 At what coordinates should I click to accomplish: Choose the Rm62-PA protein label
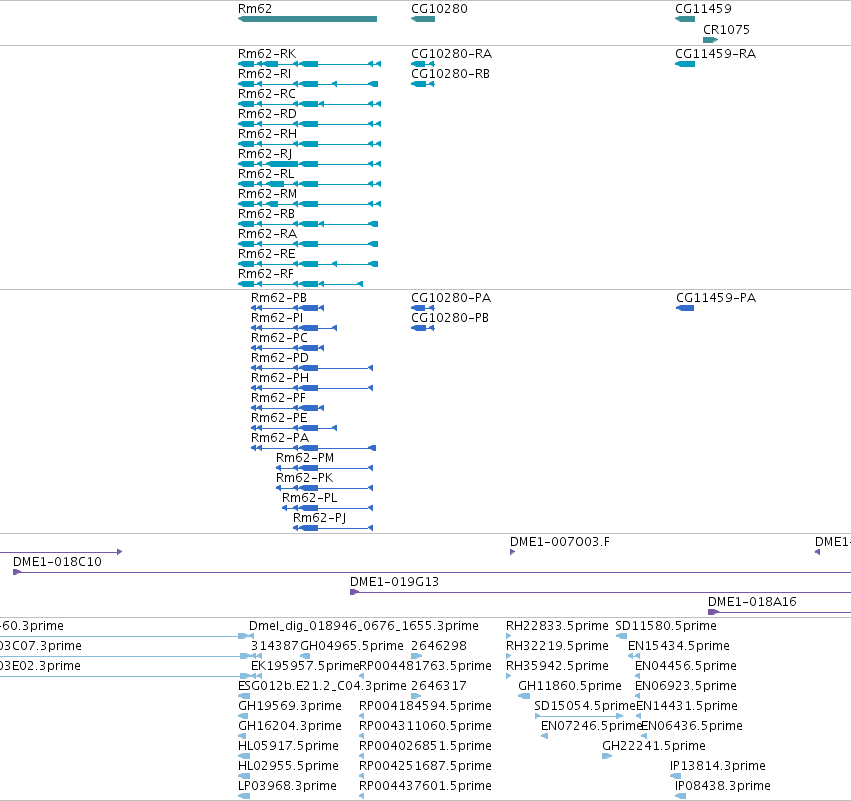coord(280,438)
